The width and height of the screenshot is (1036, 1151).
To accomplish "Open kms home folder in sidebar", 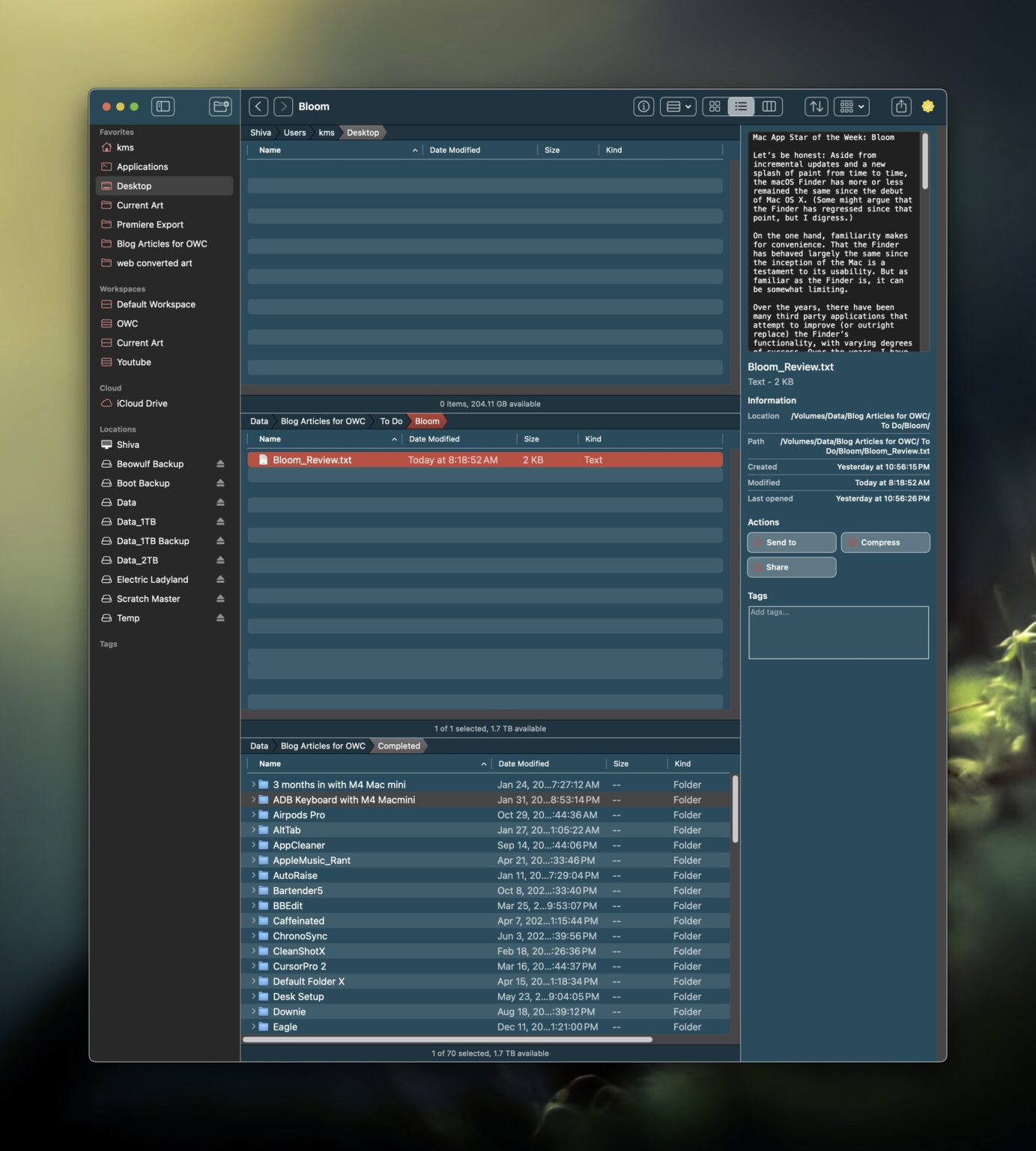I will point(164,148).
